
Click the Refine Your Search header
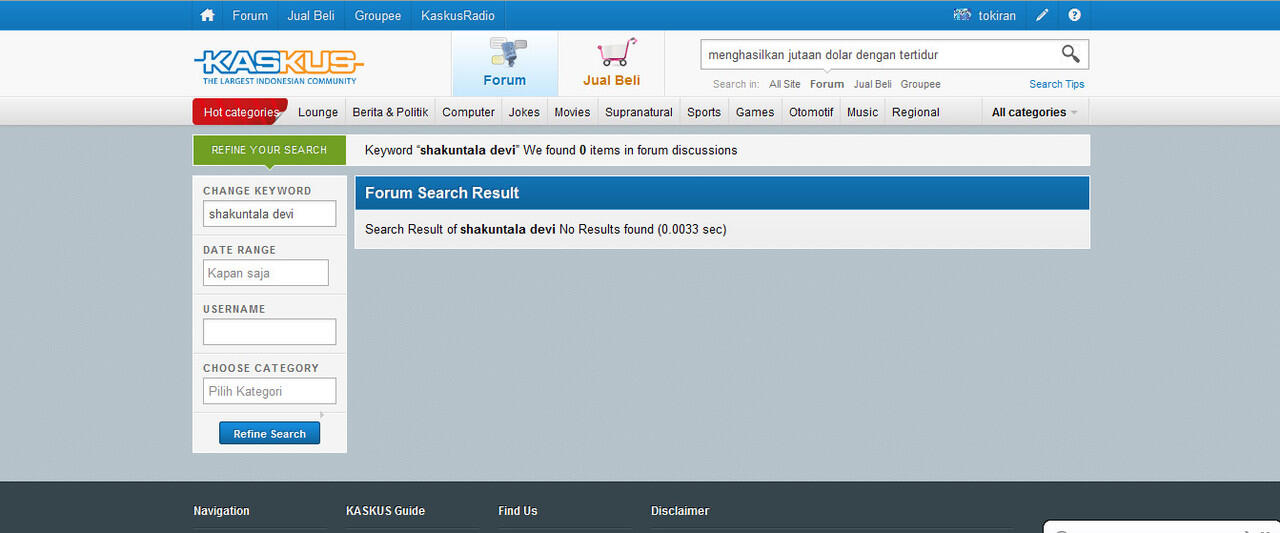click(x=269, y=150)
